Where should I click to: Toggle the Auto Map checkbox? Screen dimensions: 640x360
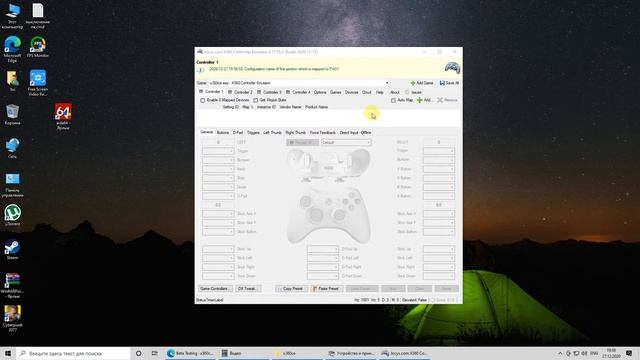393,100
